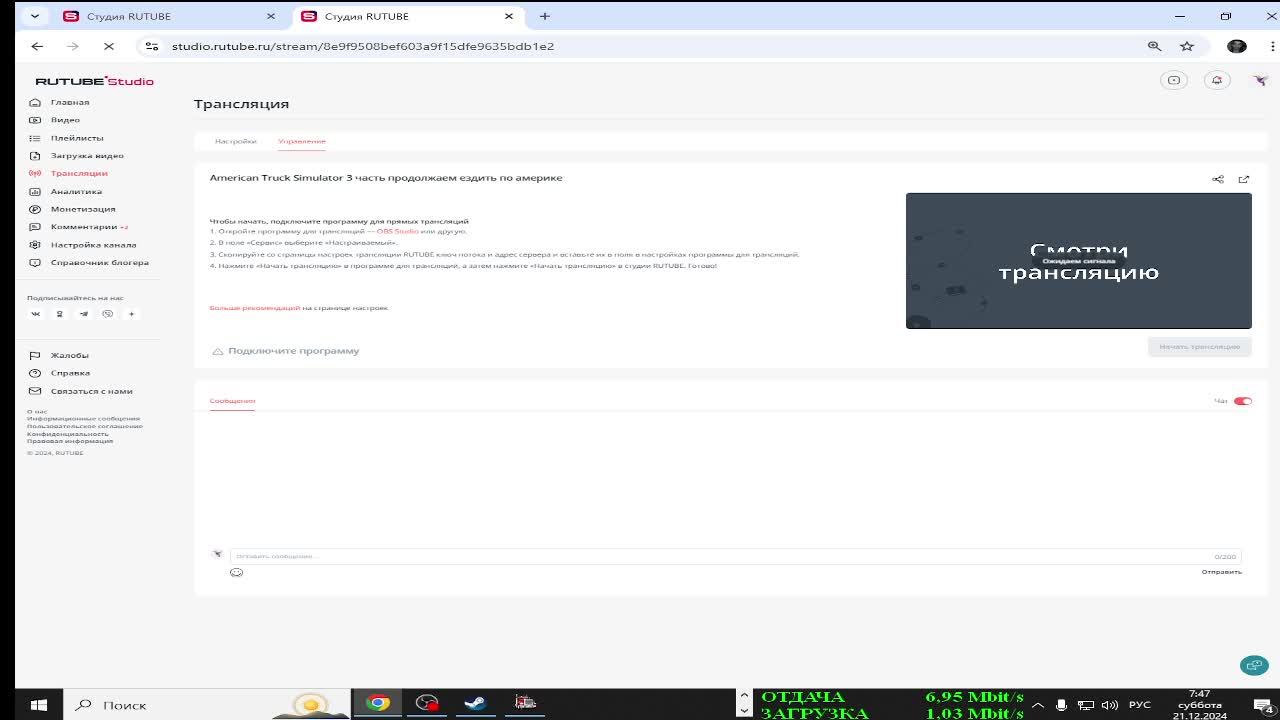Bookmark this page star icon
The image size is (1280, 720).
coord(1187,46)
